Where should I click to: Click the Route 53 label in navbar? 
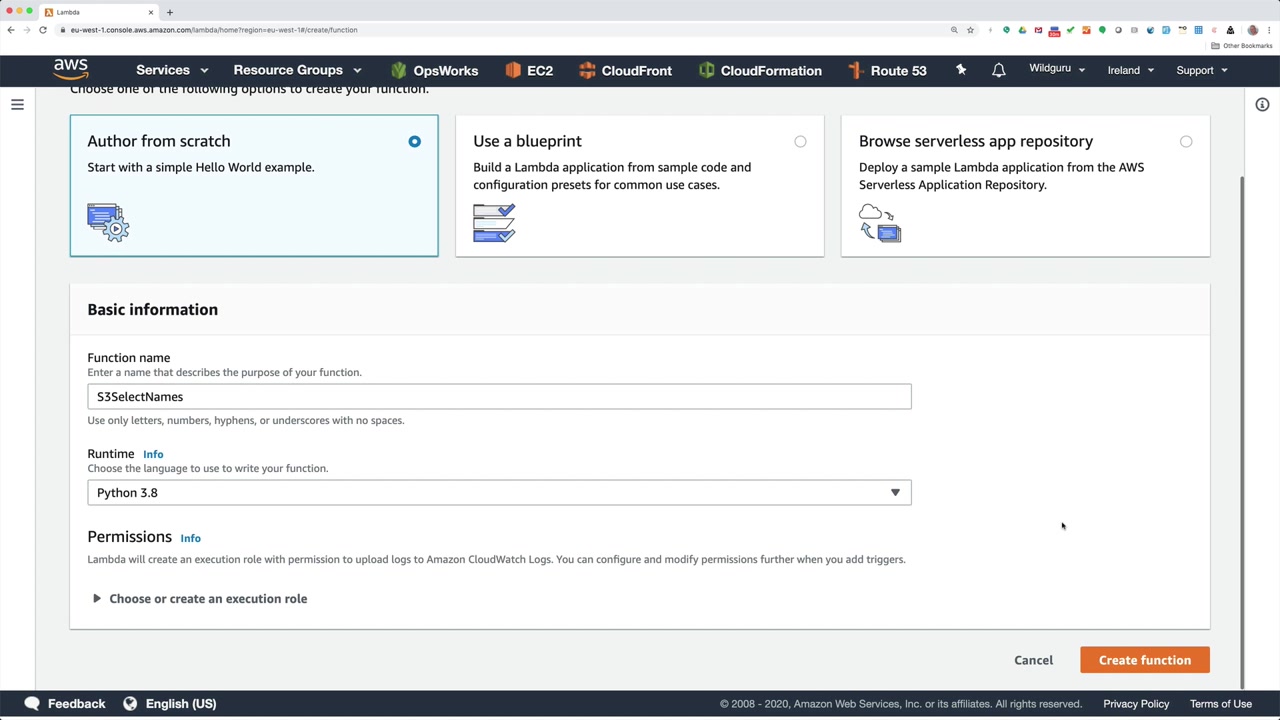[898, 71]
